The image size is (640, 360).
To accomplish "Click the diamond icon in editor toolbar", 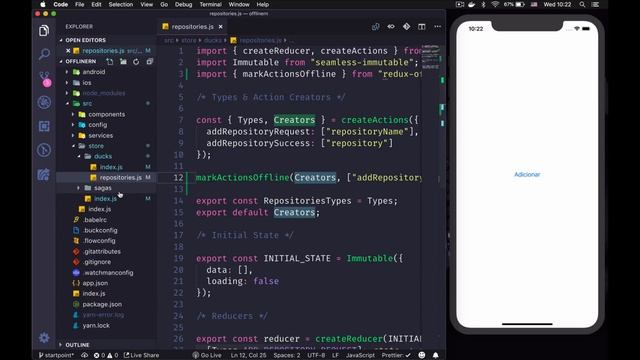I will 407,27.
